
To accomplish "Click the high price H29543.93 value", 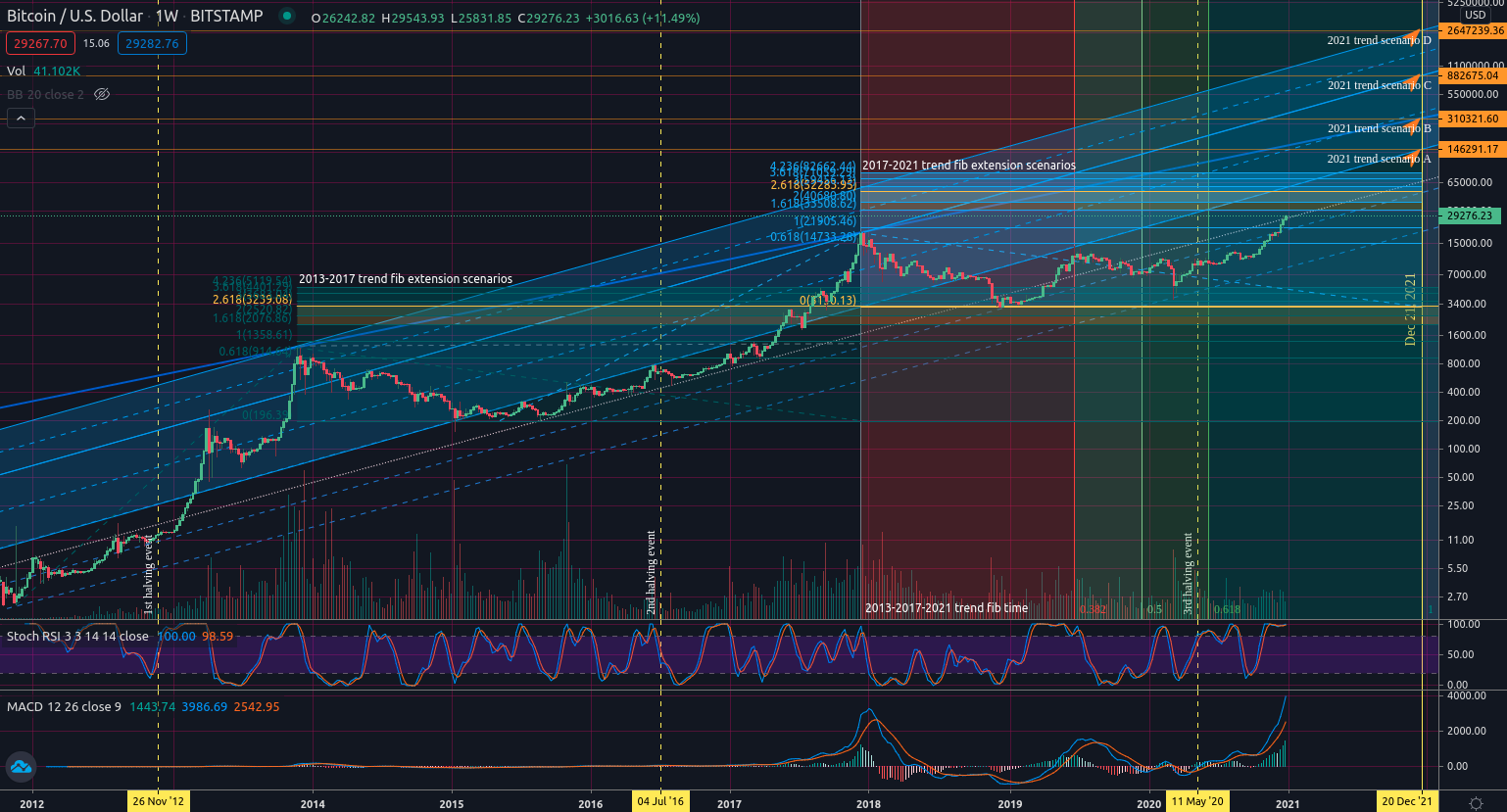I will tap(413, 19).
